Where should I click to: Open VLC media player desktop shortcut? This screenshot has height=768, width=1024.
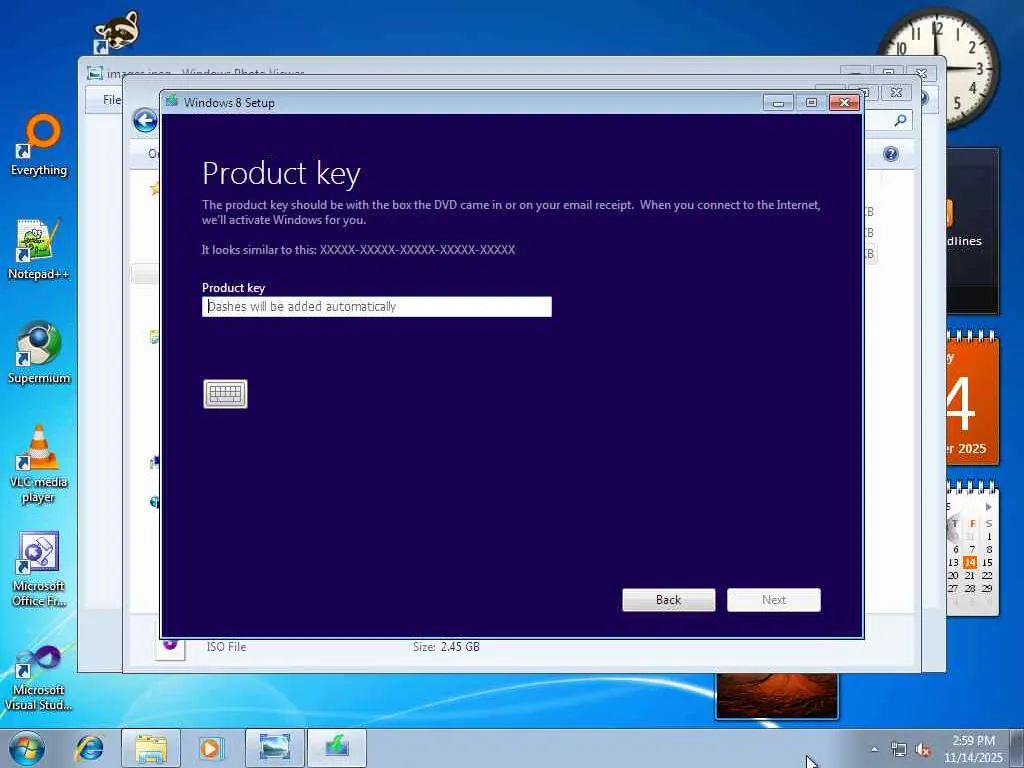click(39, 464)
